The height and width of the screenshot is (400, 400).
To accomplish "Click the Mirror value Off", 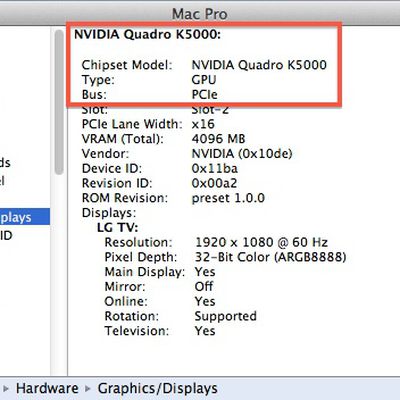I will [204, 286].
